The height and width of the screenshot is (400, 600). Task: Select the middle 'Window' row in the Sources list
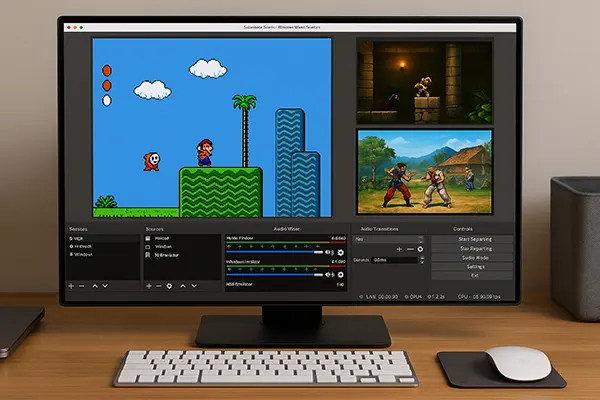pyautogui.click(x=182, y=247)
